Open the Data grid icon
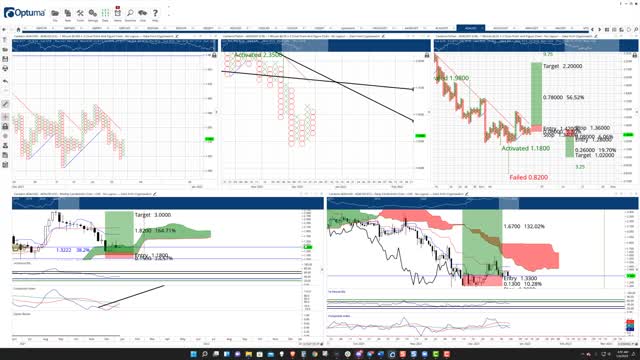This screenshot has height=360, width=640. [105, 13]
